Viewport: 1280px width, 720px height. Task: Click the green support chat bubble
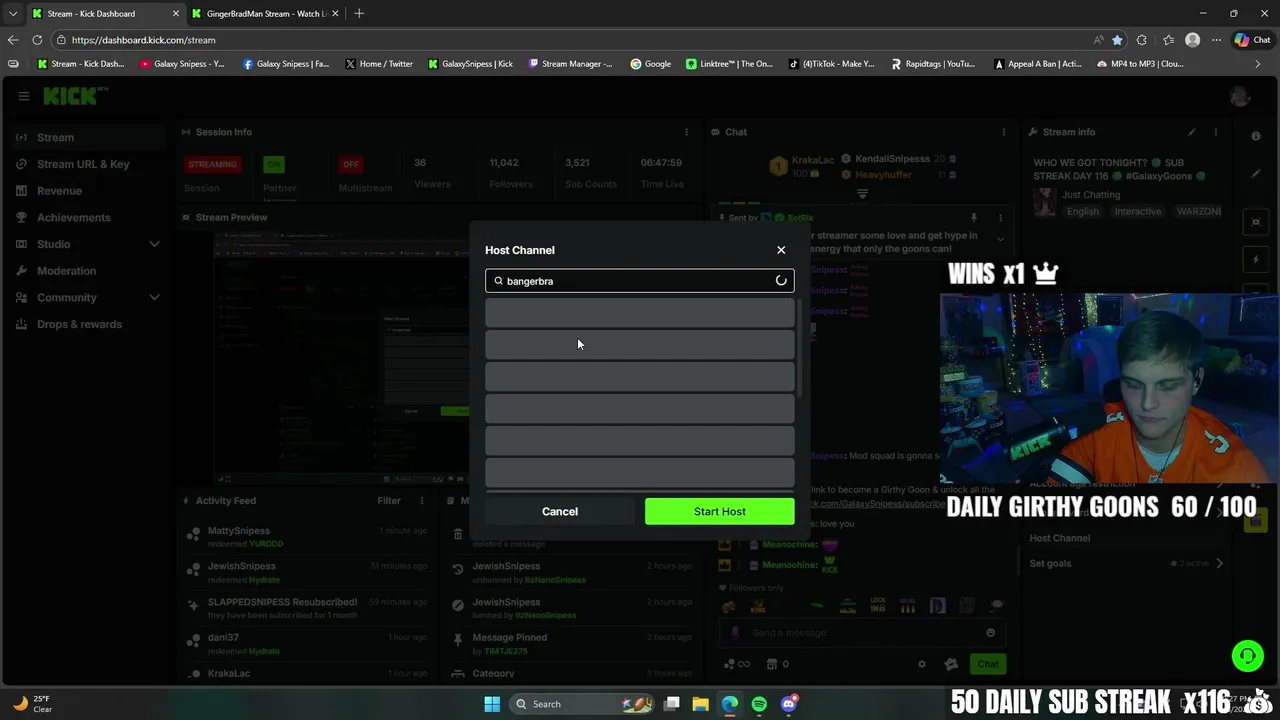click(x=1247, y=656)
